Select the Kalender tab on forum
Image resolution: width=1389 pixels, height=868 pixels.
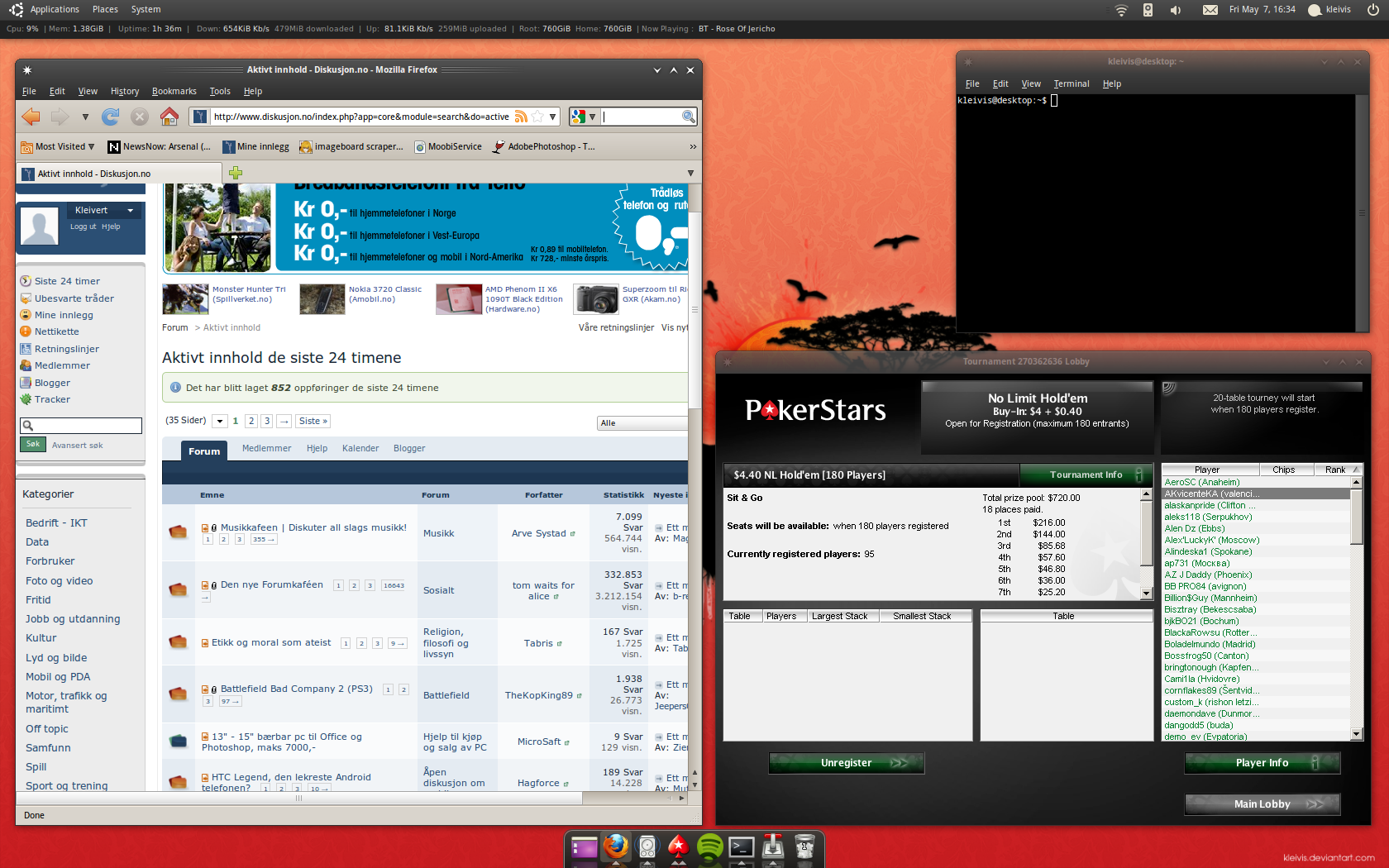(360, 448)
